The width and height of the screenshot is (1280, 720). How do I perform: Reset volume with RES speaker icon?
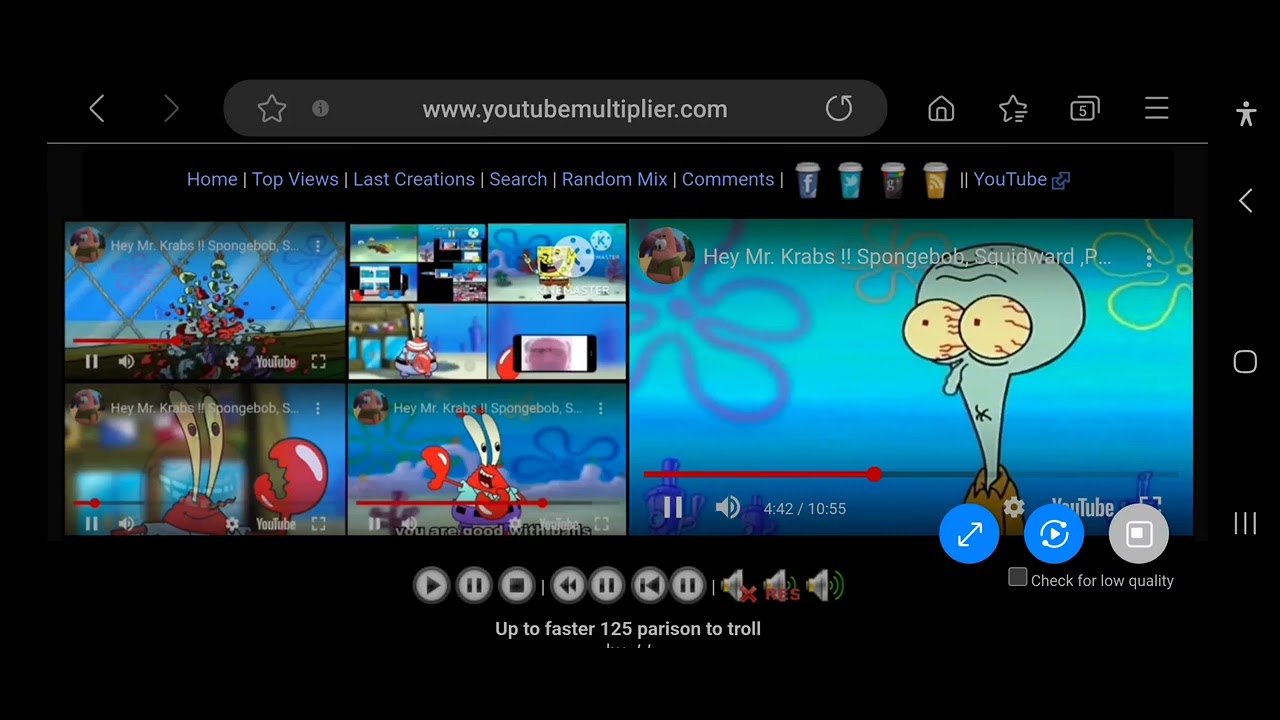pos(782,586)
